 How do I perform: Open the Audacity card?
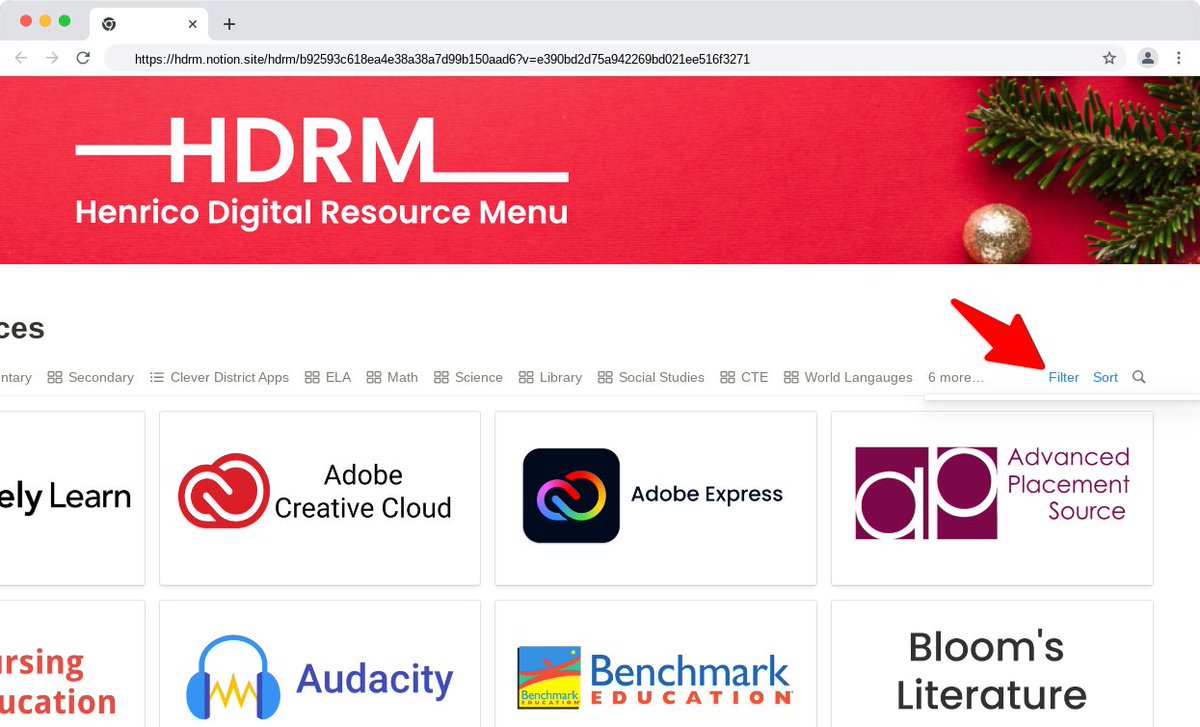coord(320,664)
